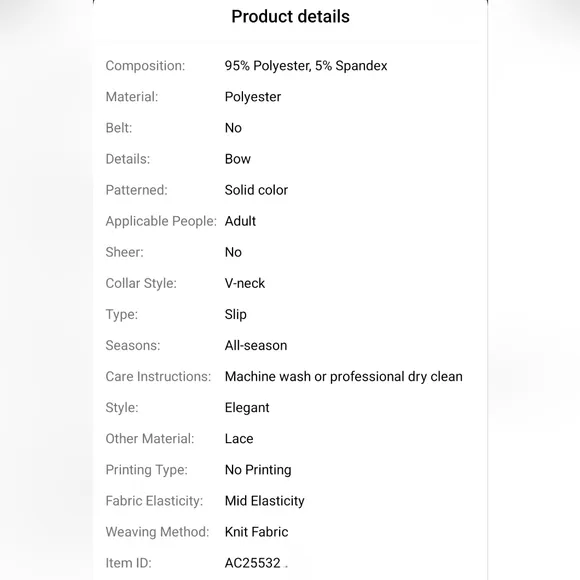
Task: Select the Machine wash care instructions text
Action: (x=344, y=377)
